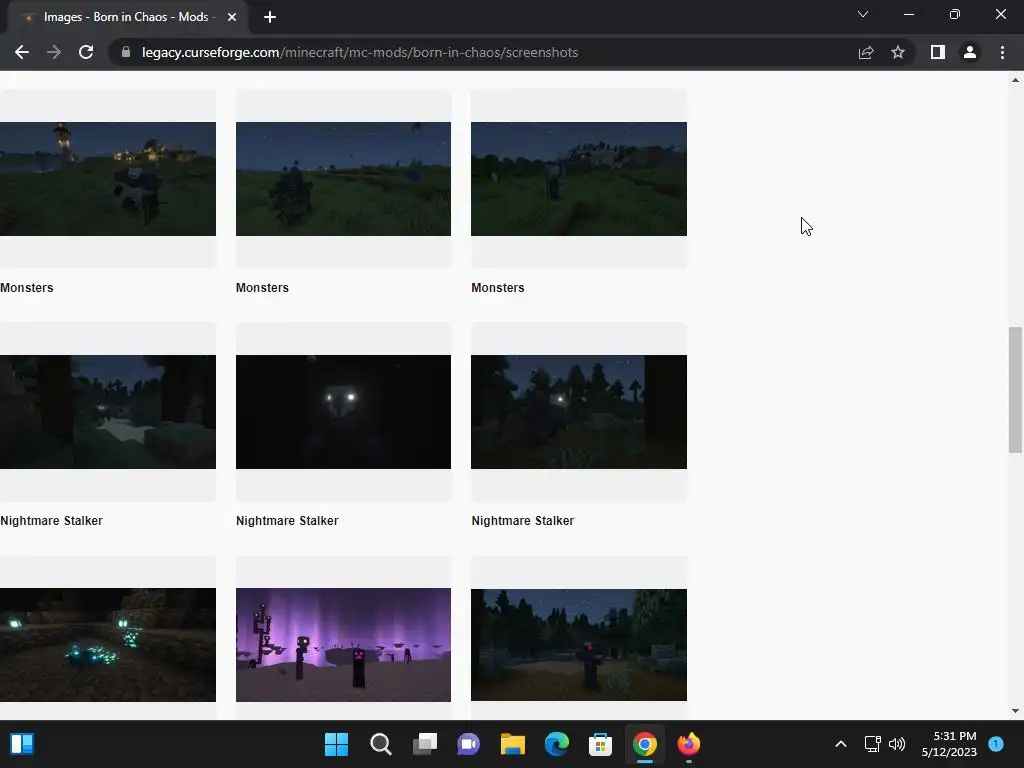Reload the CurseForge page
The height and width of the screenshot is (768, 1024).
[86, 52]
